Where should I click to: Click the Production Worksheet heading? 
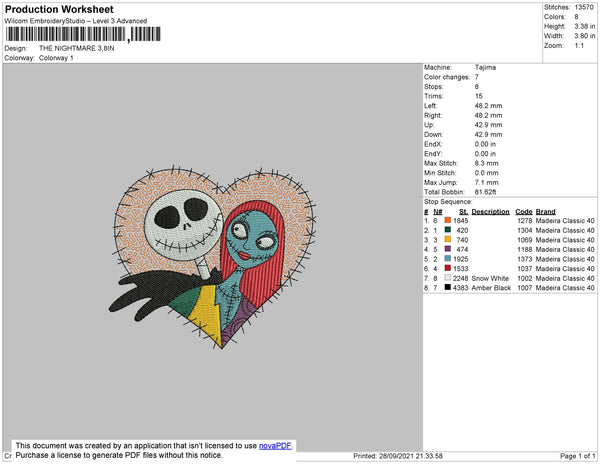(x=59, y=9)
